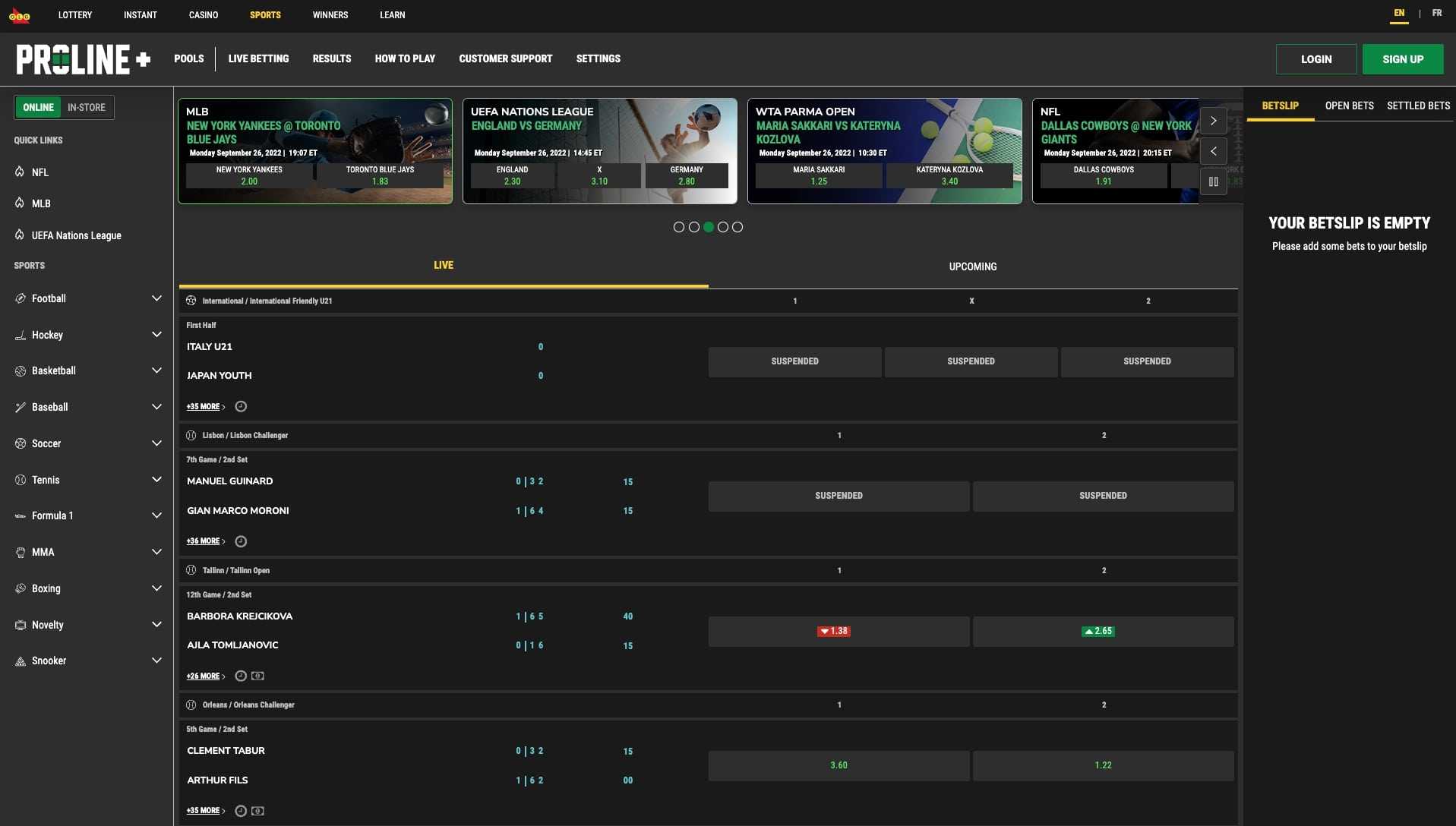Image resolution: width=1456 pixels, height=826 pixels.
Task: Select FR language
Action: 1437,13
